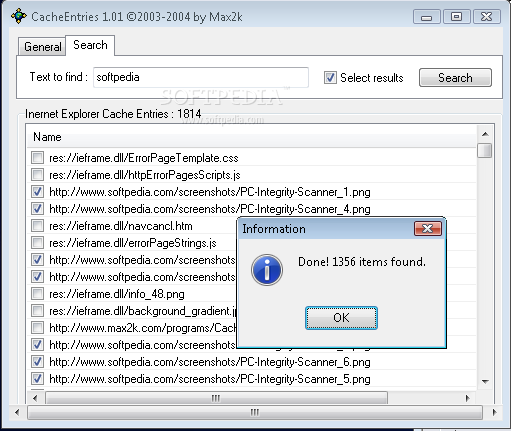Close the CacheEntries window
The width and height of the screenshot is (511, 431).
tap(487, 17)
